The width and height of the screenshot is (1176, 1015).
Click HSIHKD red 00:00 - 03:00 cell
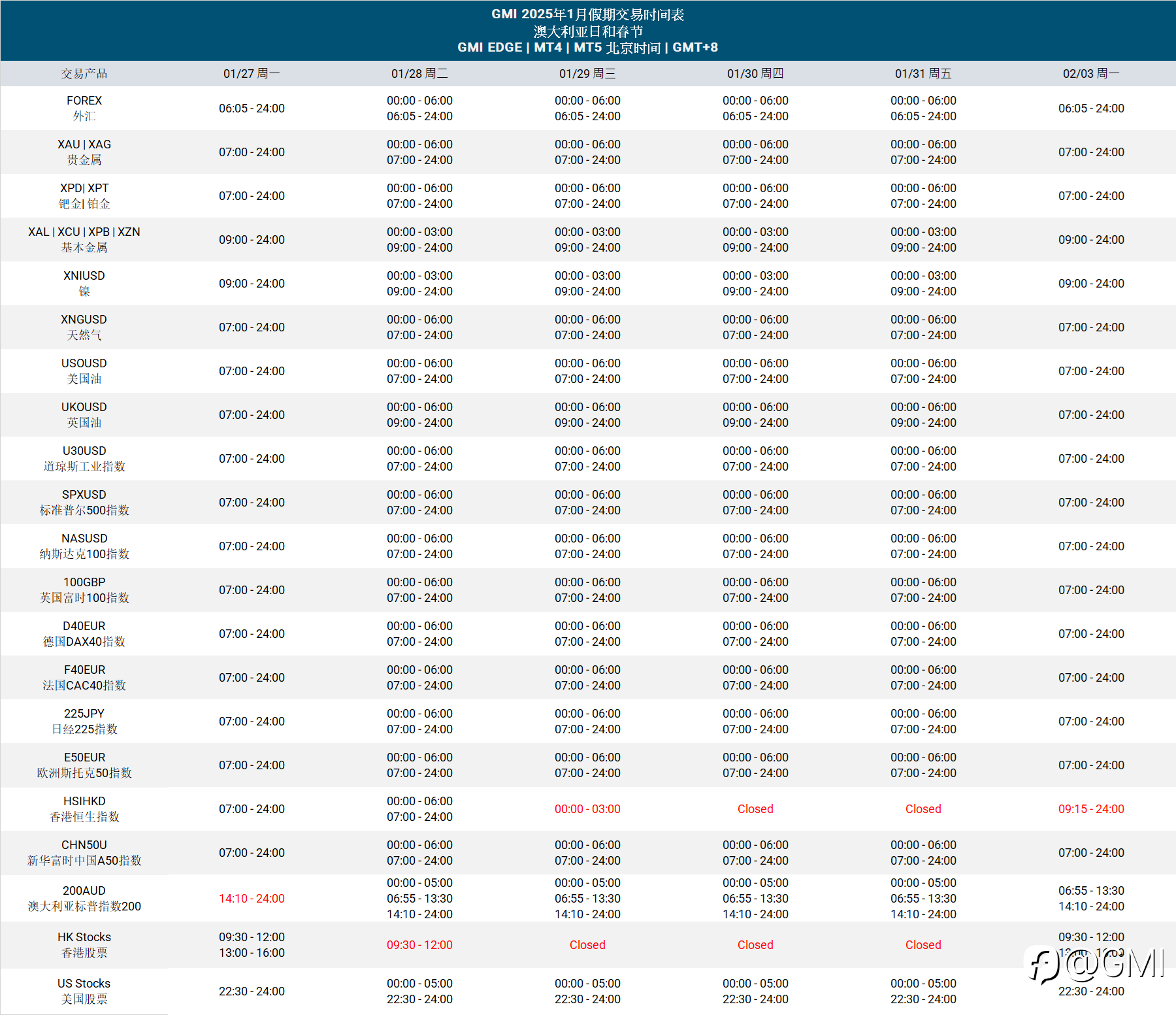tap(587, 809)
